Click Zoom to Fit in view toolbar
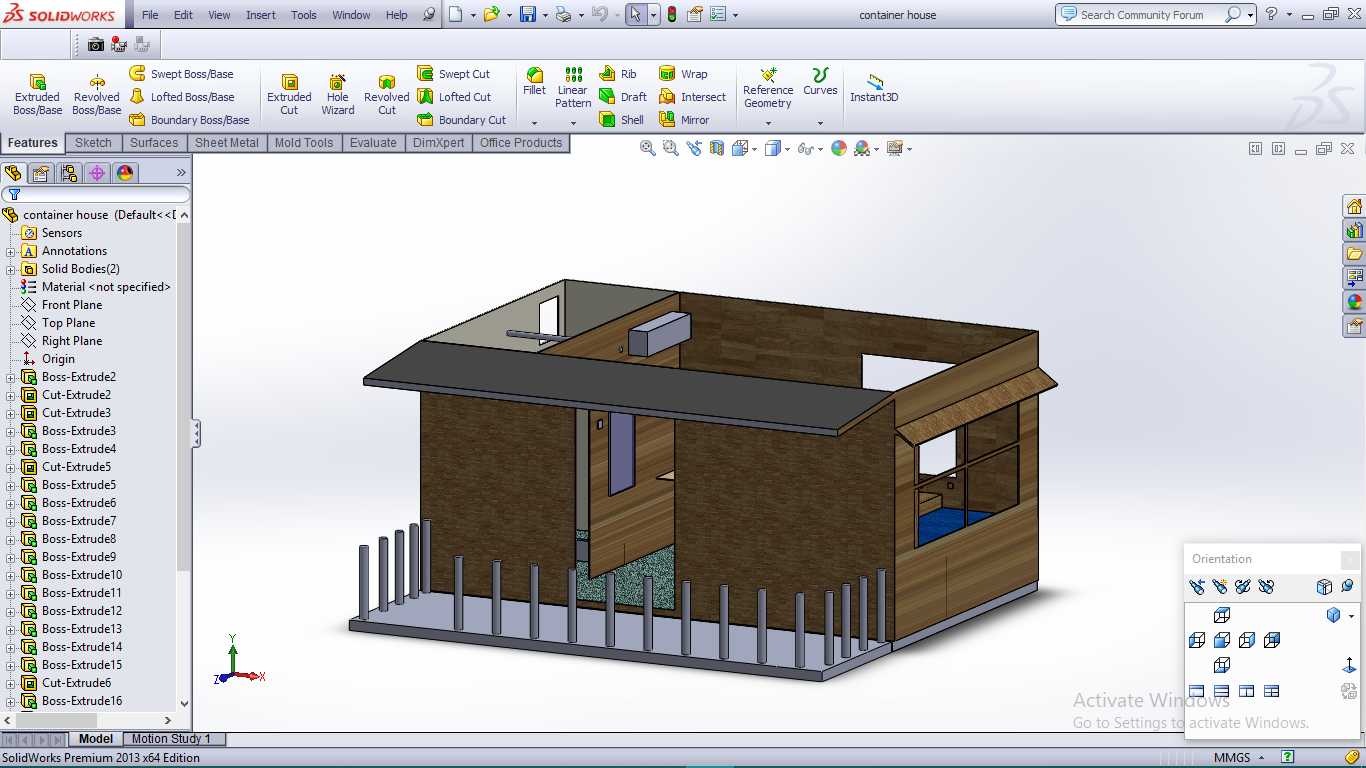Screen dimensions: 1366x768 tap(648, 148)
